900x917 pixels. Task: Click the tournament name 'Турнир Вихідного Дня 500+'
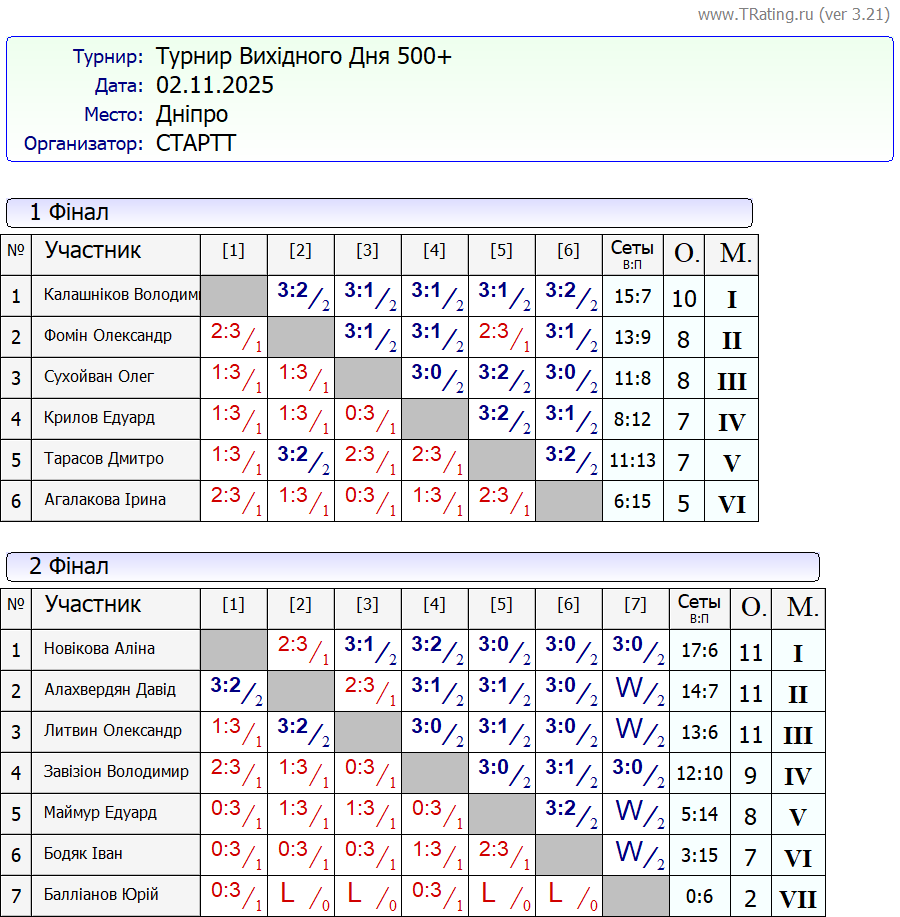(304, 57)
